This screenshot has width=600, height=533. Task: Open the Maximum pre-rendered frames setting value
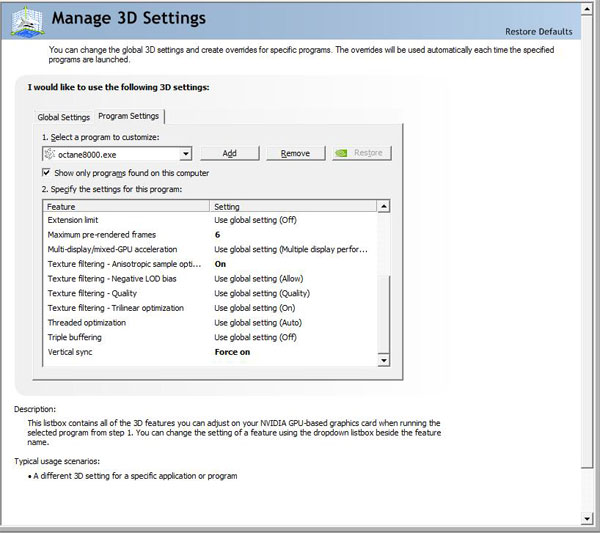coord(217,234)
